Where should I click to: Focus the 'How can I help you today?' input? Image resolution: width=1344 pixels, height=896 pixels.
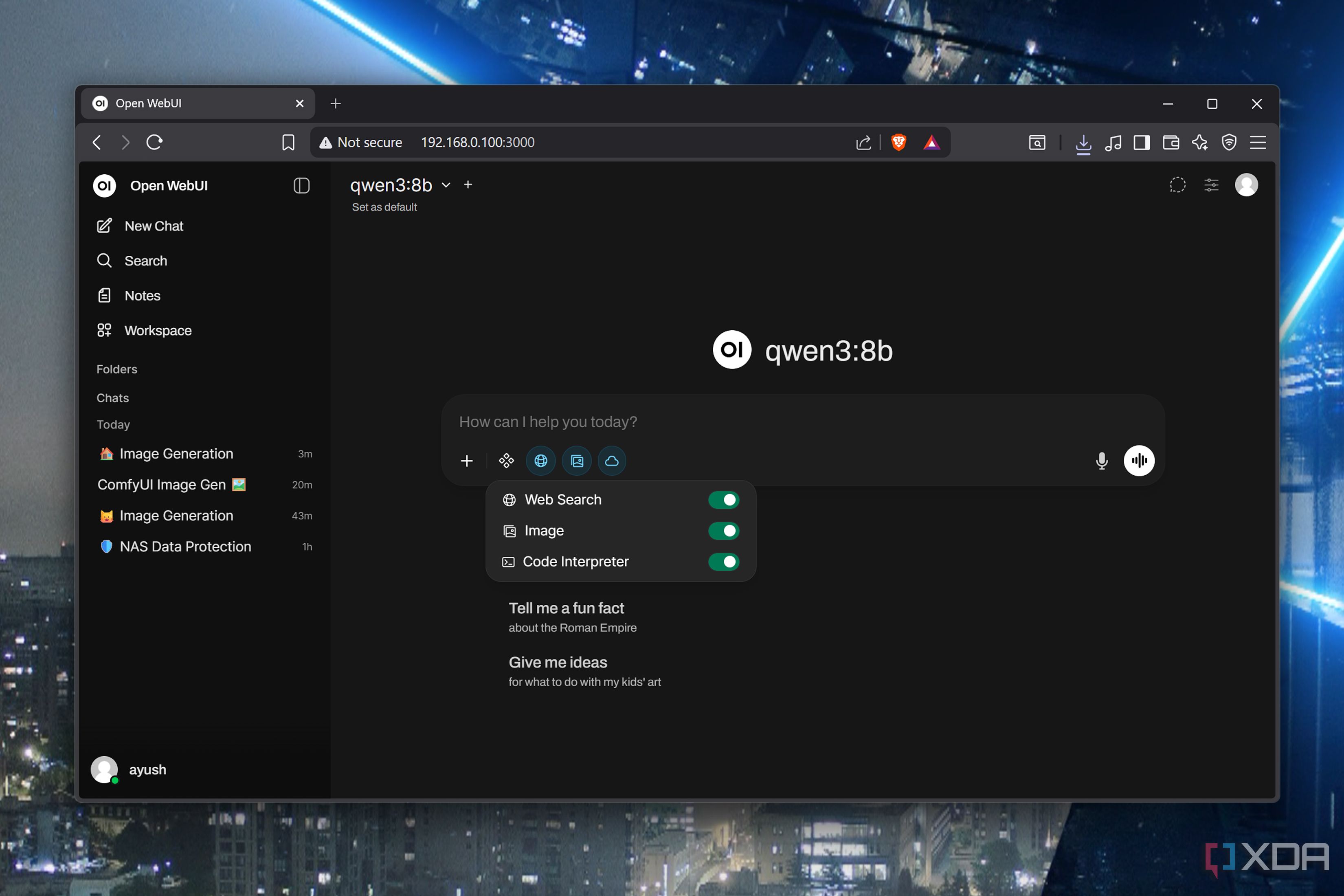tap(802, 422)
